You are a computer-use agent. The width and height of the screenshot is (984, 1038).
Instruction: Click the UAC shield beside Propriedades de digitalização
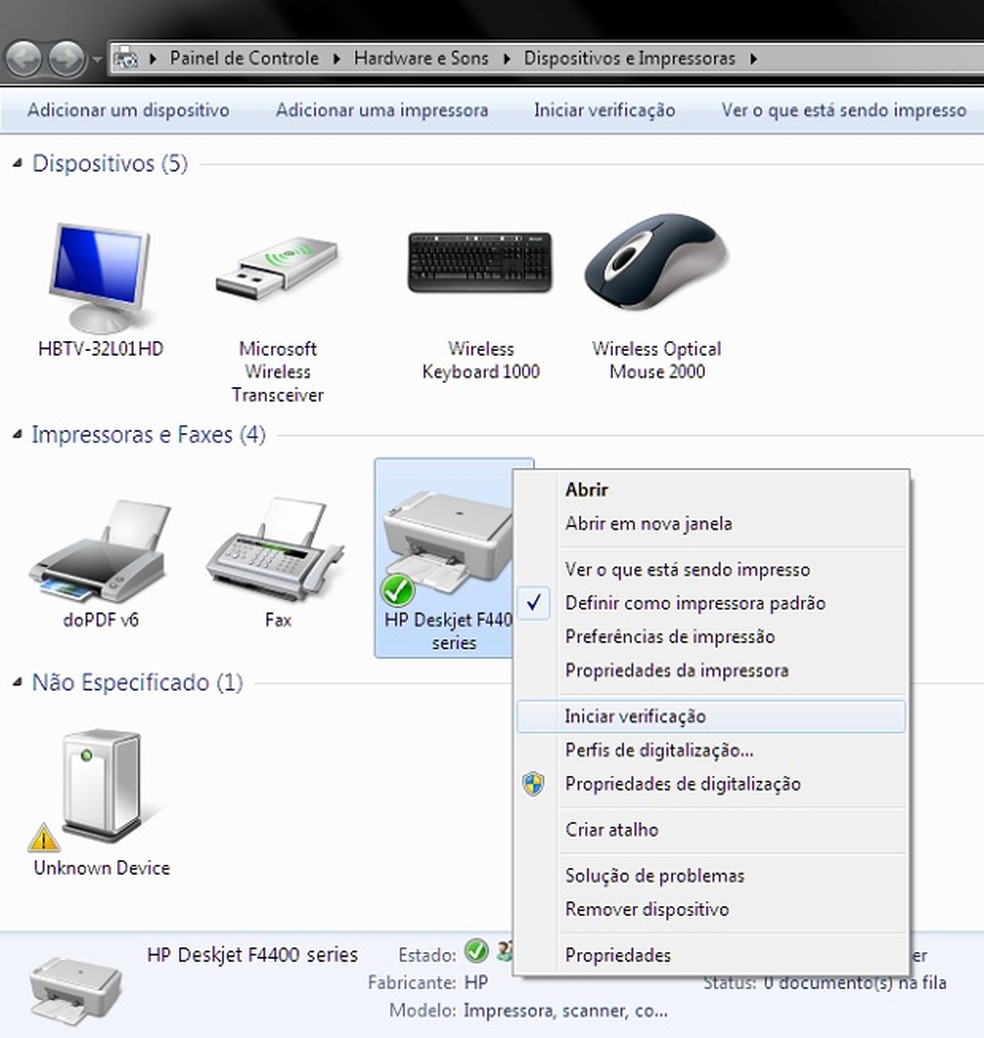point(534,784)
